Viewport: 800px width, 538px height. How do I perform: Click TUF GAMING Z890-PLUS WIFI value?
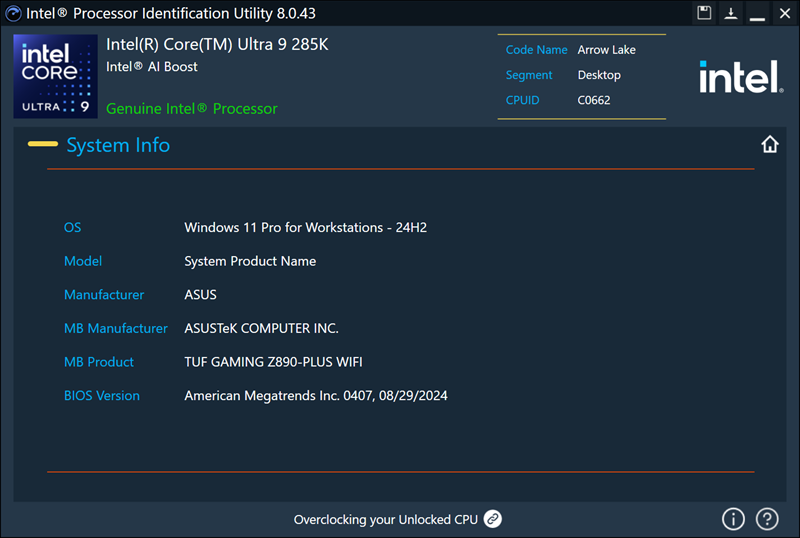coord(273,362)
